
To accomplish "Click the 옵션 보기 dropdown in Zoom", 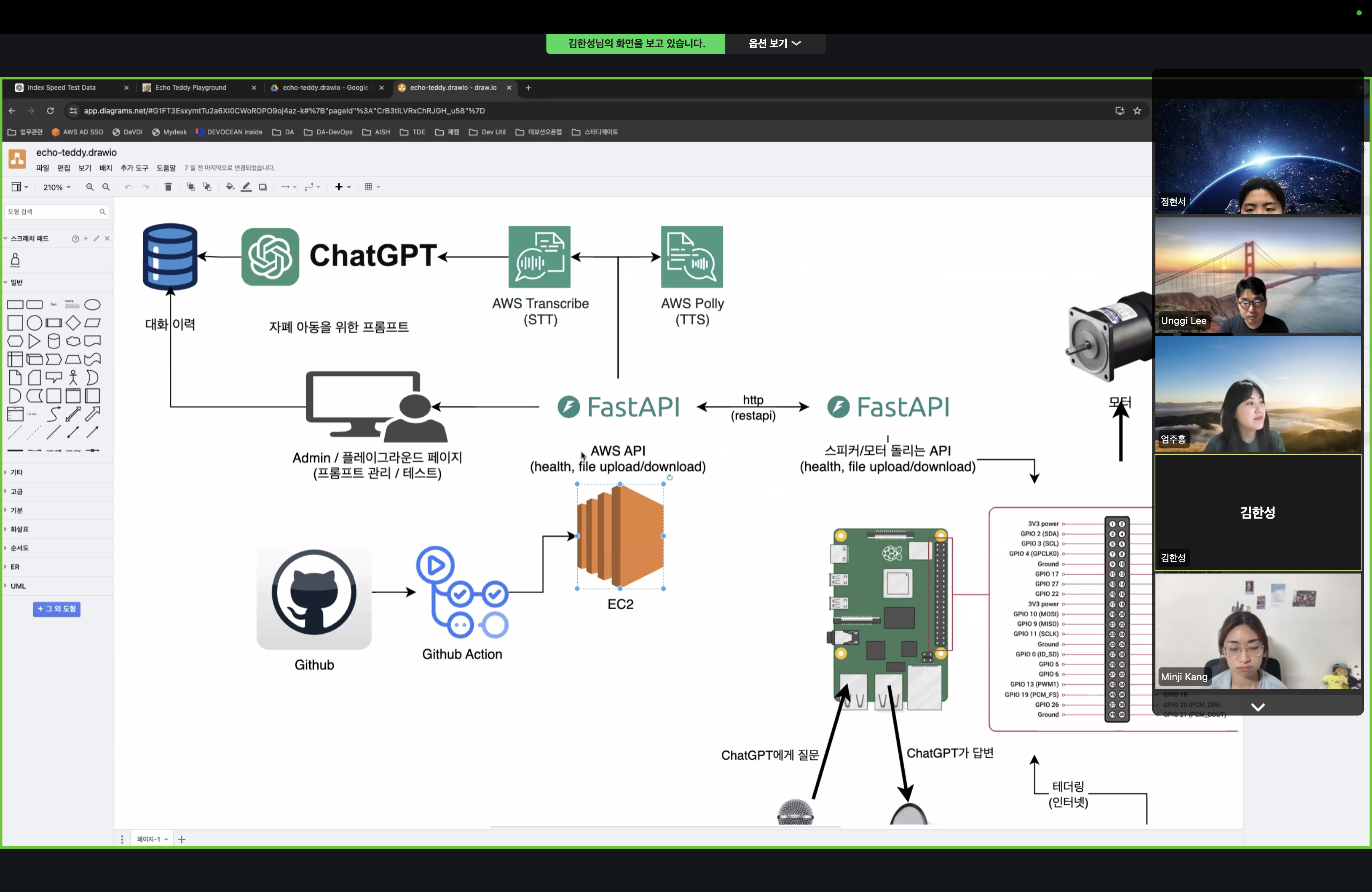I will [x=775, y=43].
